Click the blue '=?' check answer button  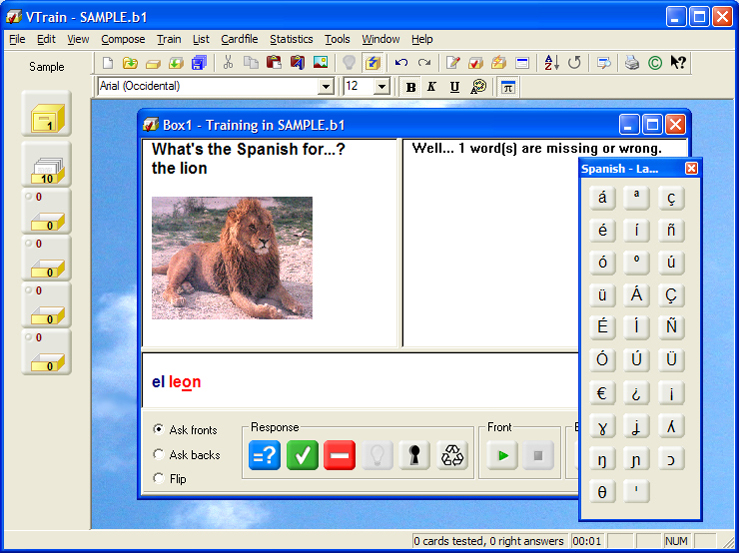pyautogui.click(x=264, y=456)
